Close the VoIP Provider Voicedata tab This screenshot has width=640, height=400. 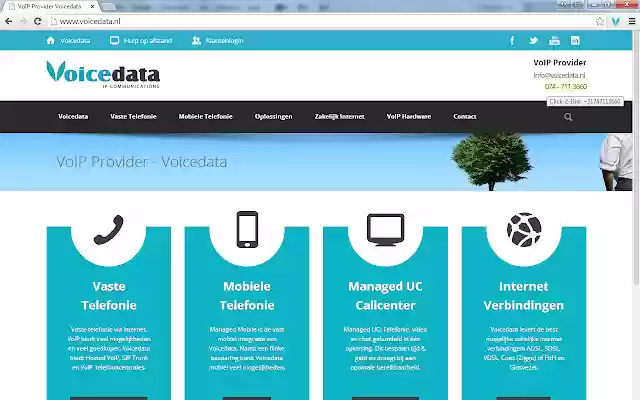pos(93,7)
